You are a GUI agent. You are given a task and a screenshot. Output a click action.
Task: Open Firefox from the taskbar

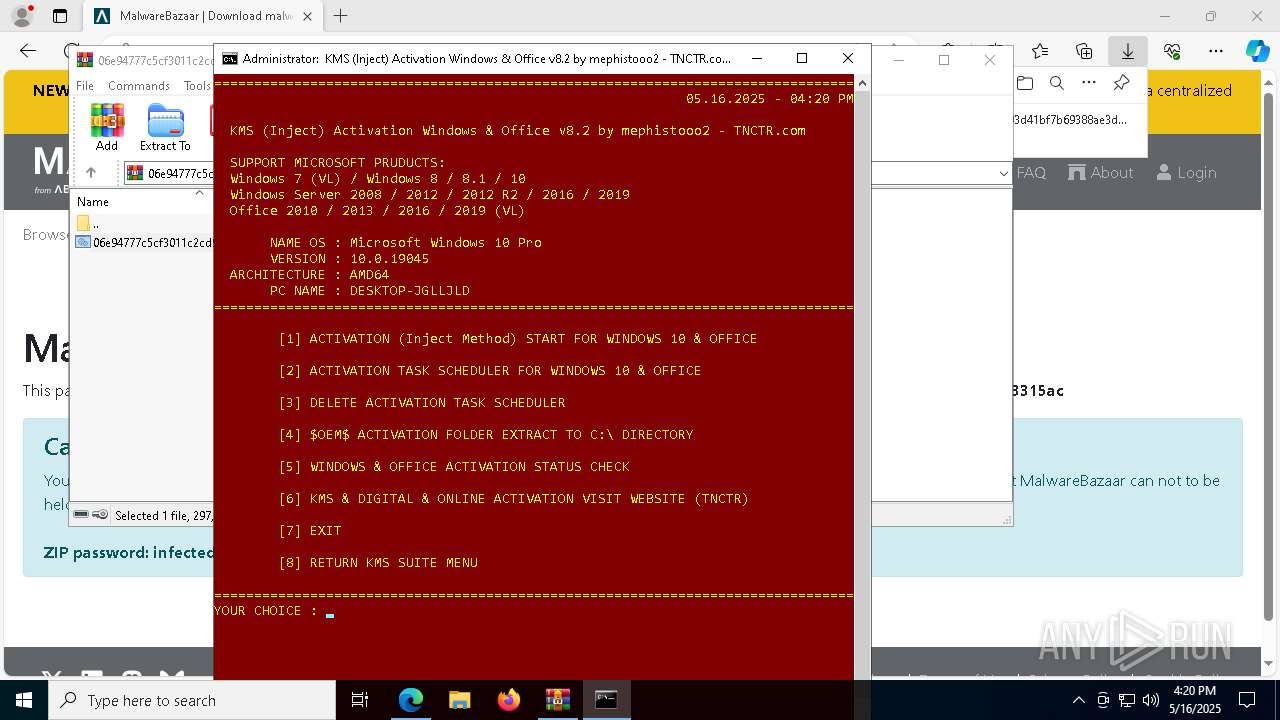tap(508, 700)
